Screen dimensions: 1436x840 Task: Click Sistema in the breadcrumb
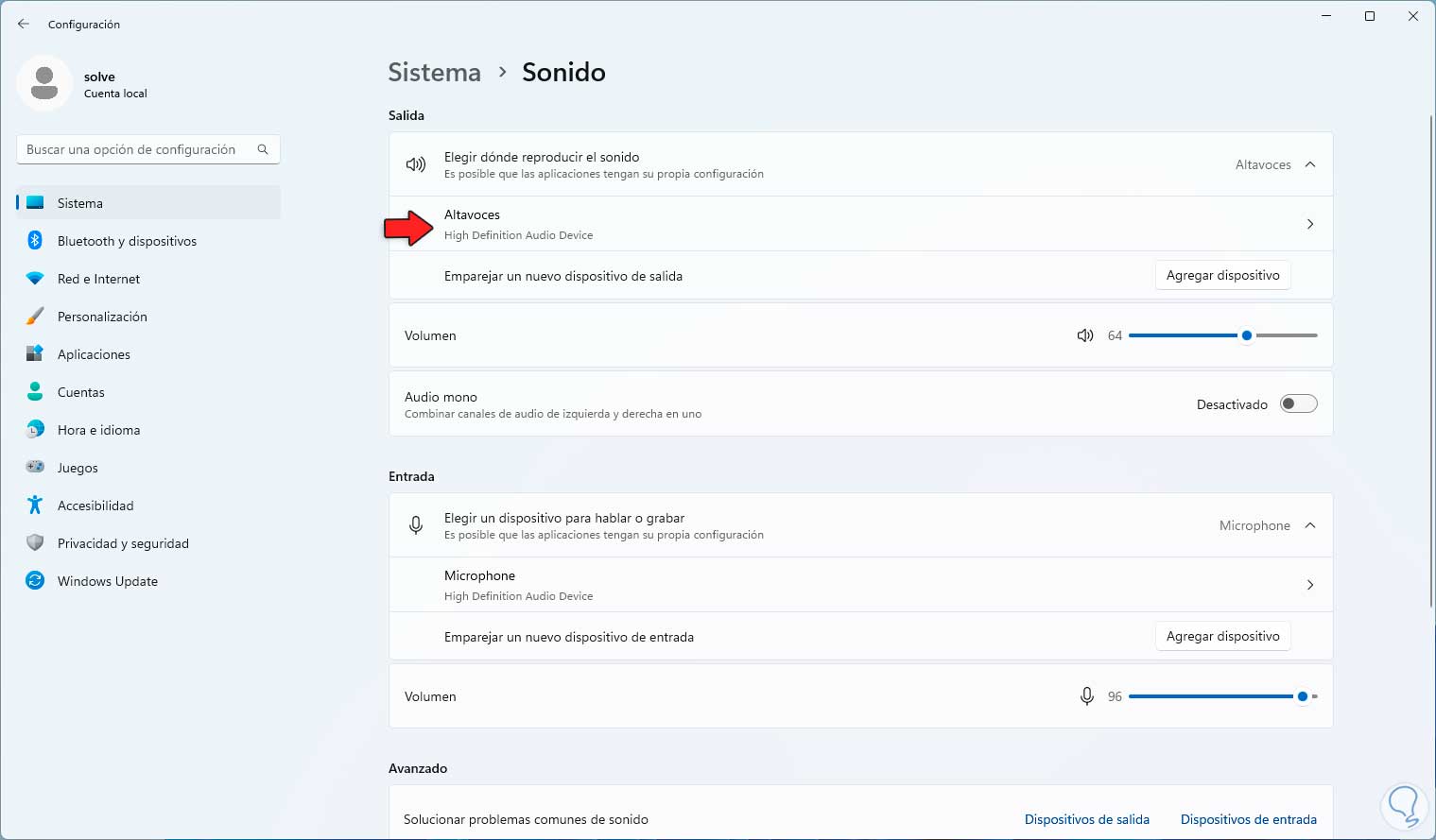click(434, 72)
